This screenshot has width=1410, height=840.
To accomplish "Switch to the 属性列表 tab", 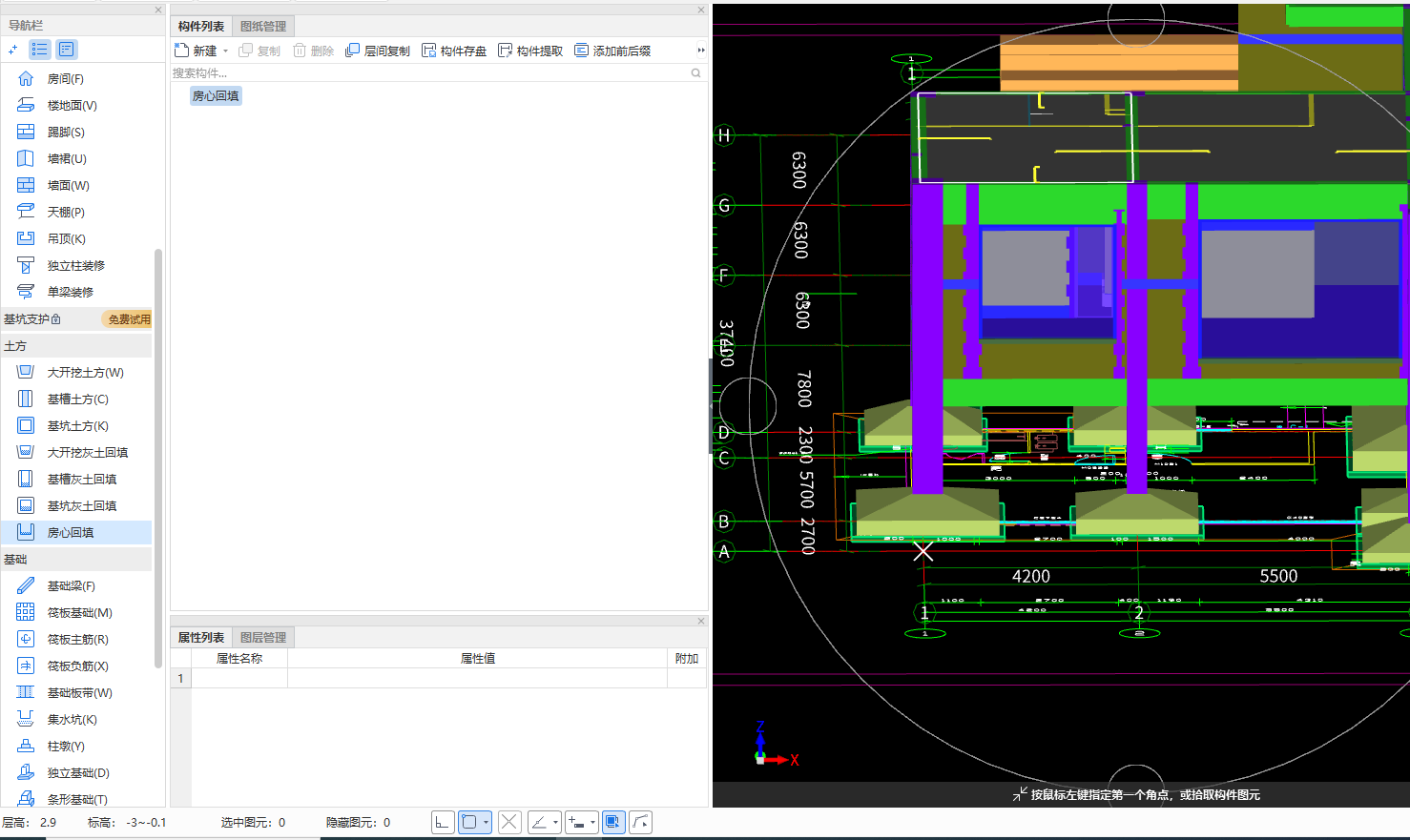I will tap(201, 638).
